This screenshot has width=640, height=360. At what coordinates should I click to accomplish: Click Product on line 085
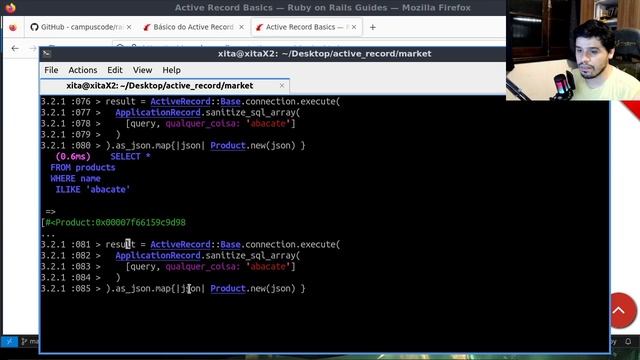tap(228, 288)
